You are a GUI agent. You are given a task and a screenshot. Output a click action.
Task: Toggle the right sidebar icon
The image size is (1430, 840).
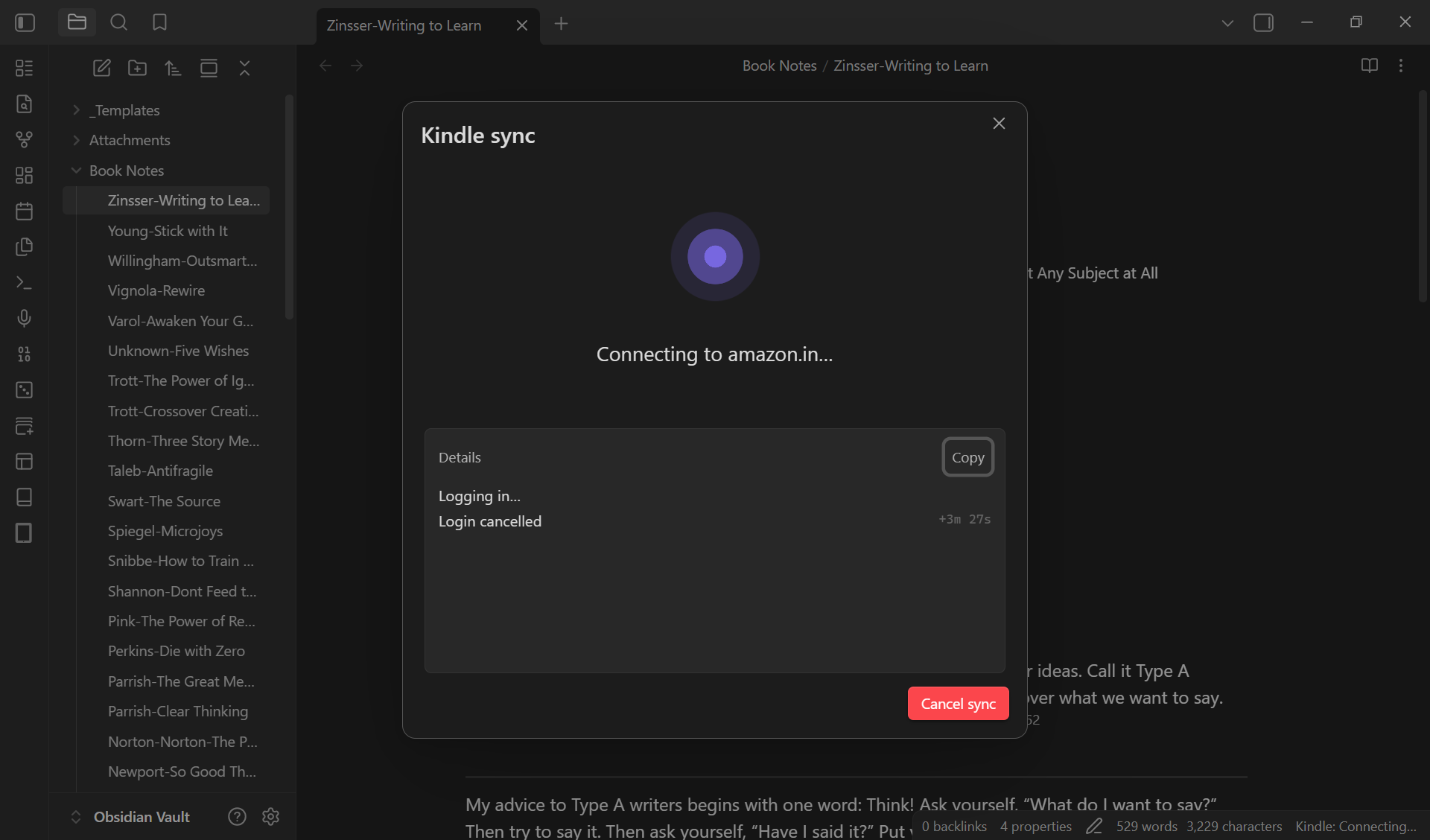pos(1263,23)
